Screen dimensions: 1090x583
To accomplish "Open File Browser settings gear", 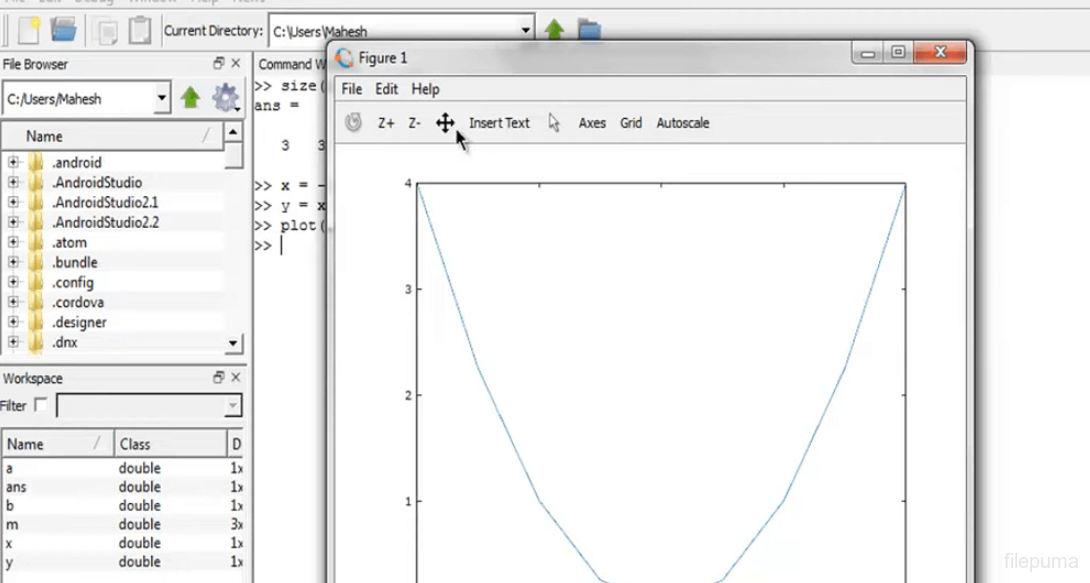I will pos(226,98).
